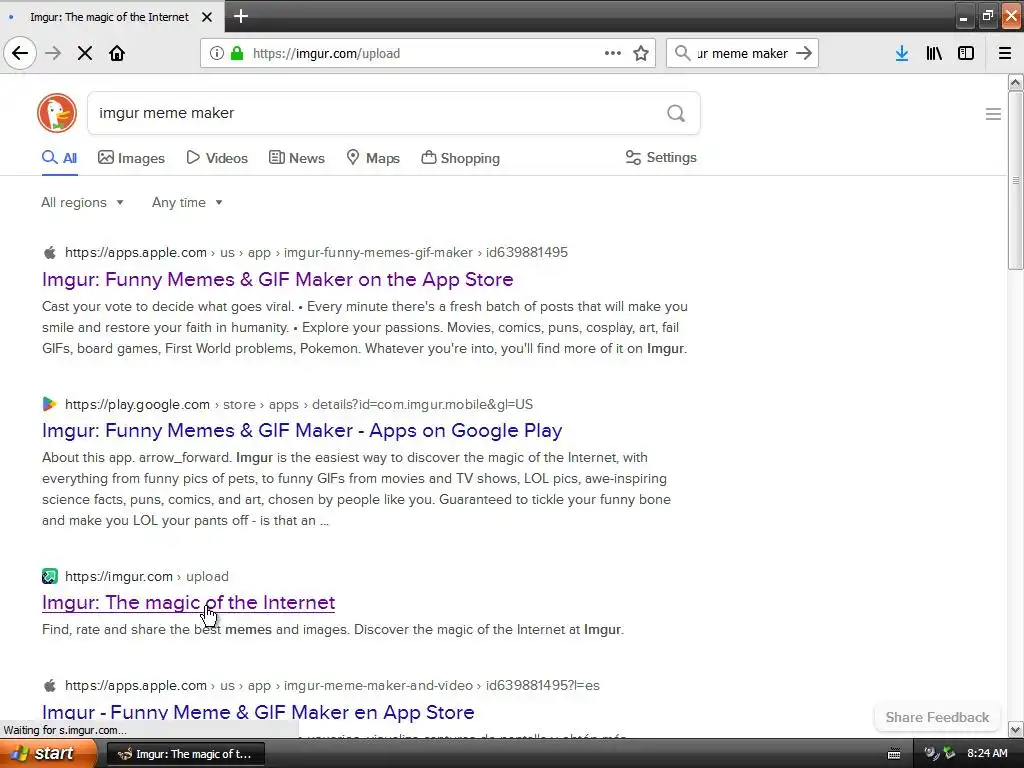Click the apps.apple.com first result URL
This screenshot has width=1024, height=768.
[x=316, y=253]
